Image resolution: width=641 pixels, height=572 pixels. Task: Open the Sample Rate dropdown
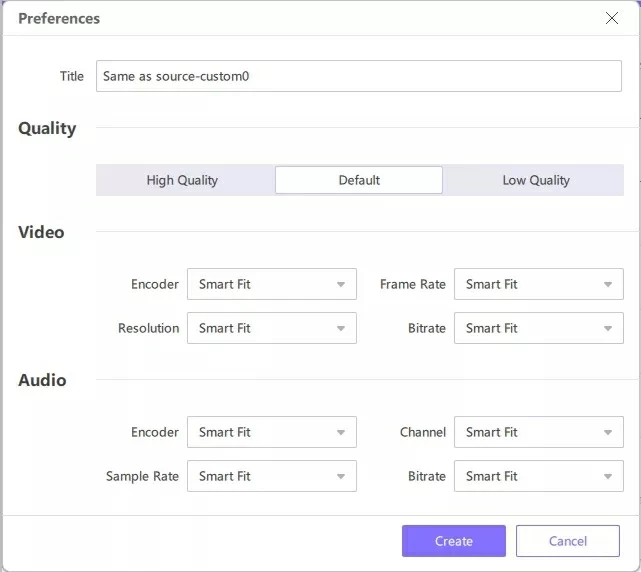pos(271,476)
